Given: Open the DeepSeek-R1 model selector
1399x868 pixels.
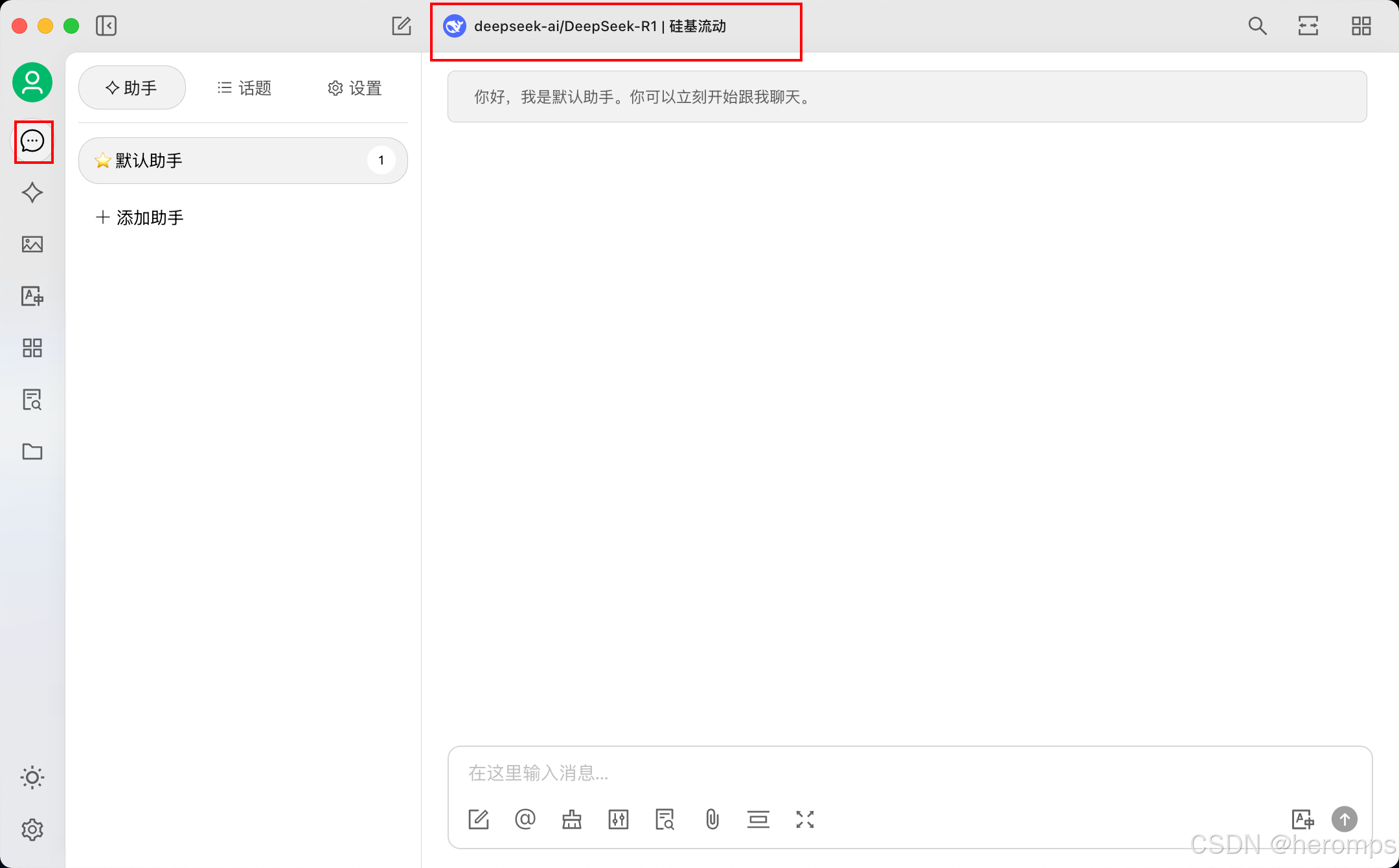Looking at the screenshot, I should 600,27.
